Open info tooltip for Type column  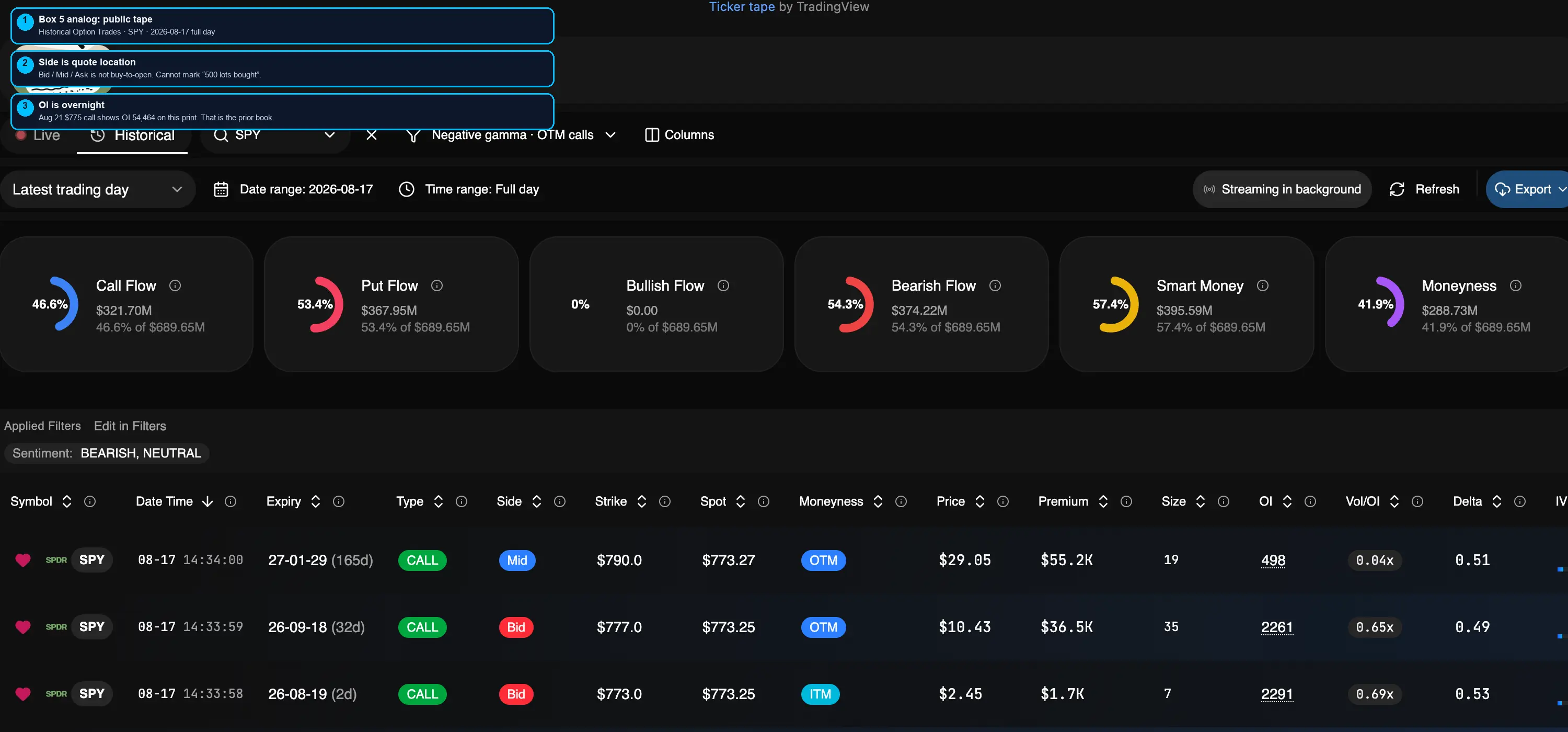click(462, 501)
